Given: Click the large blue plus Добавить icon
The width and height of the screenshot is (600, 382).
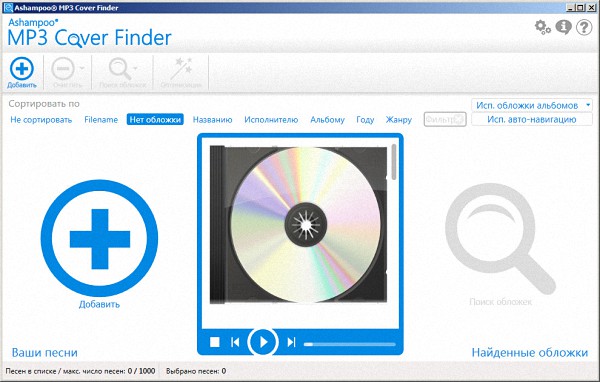Looking at the screenshot, I should (99, 238).
